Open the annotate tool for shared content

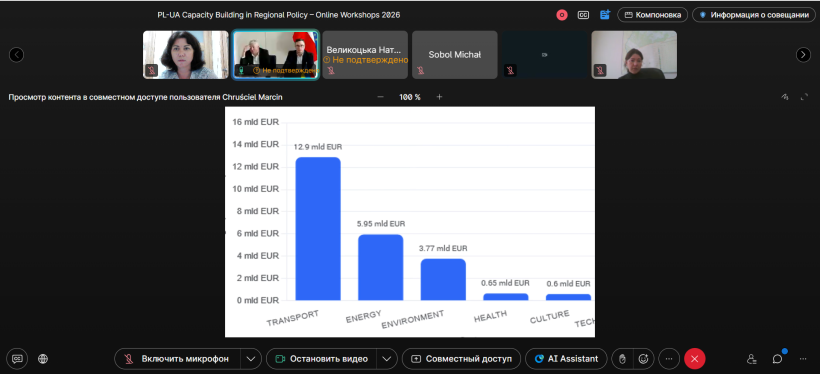(784, 97)
